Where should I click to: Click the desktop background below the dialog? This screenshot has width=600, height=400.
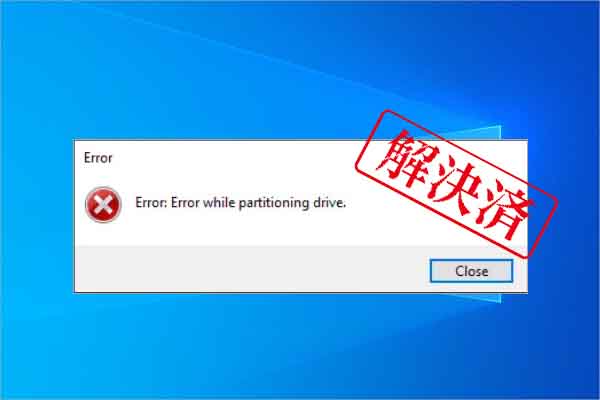pos(298,344)
